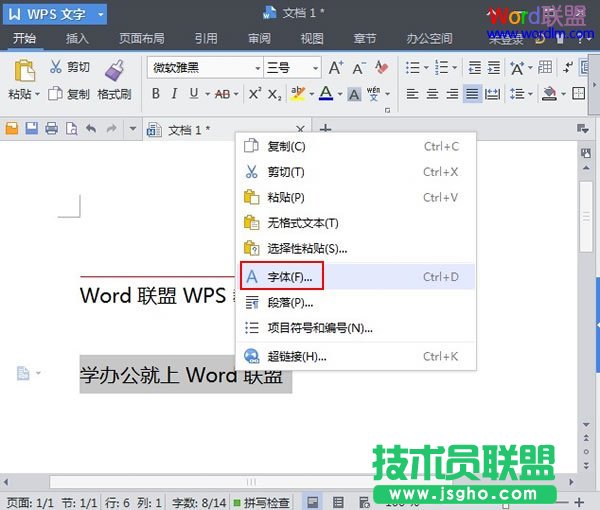
Task: Select 字体(F)... in context menu
Action: (x=355, y=277)
